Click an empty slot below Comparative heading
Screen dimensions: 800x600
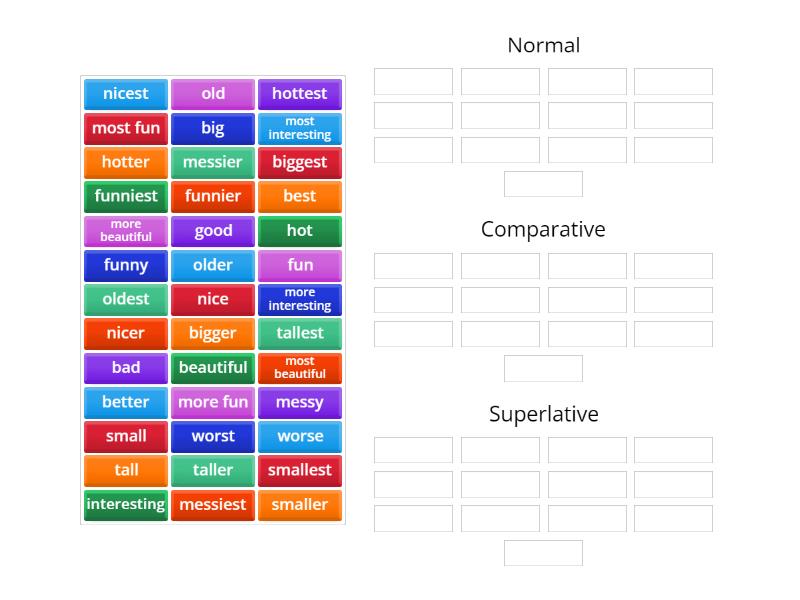(412, 266)
